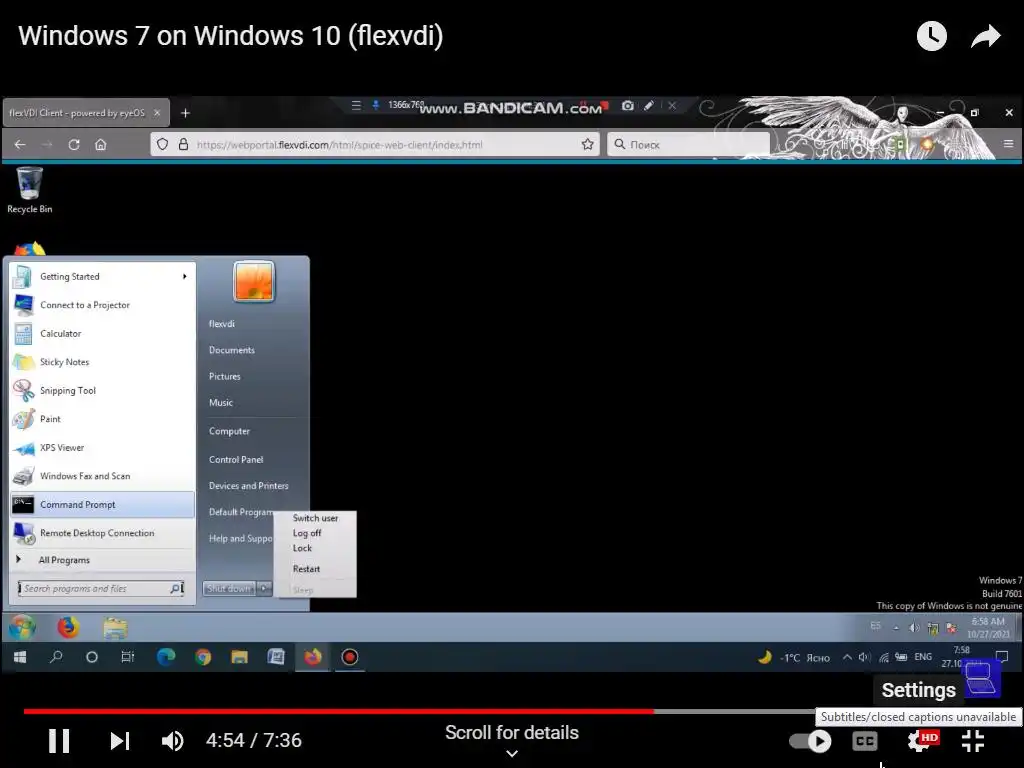Open Documents from Start menu

coord(232,350)
